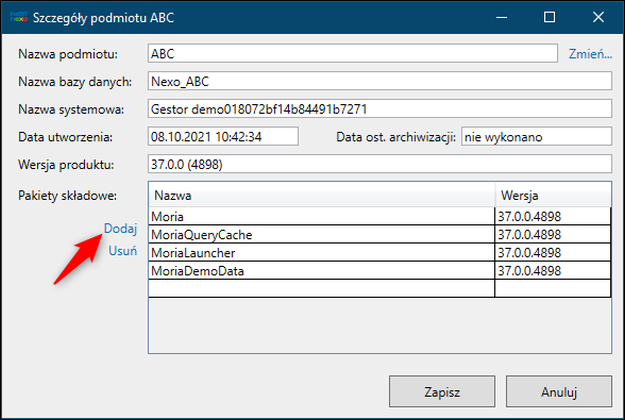This screenshot has height=420, width=625.
Task: Click the Dodaj link
Action: point(120,228)
